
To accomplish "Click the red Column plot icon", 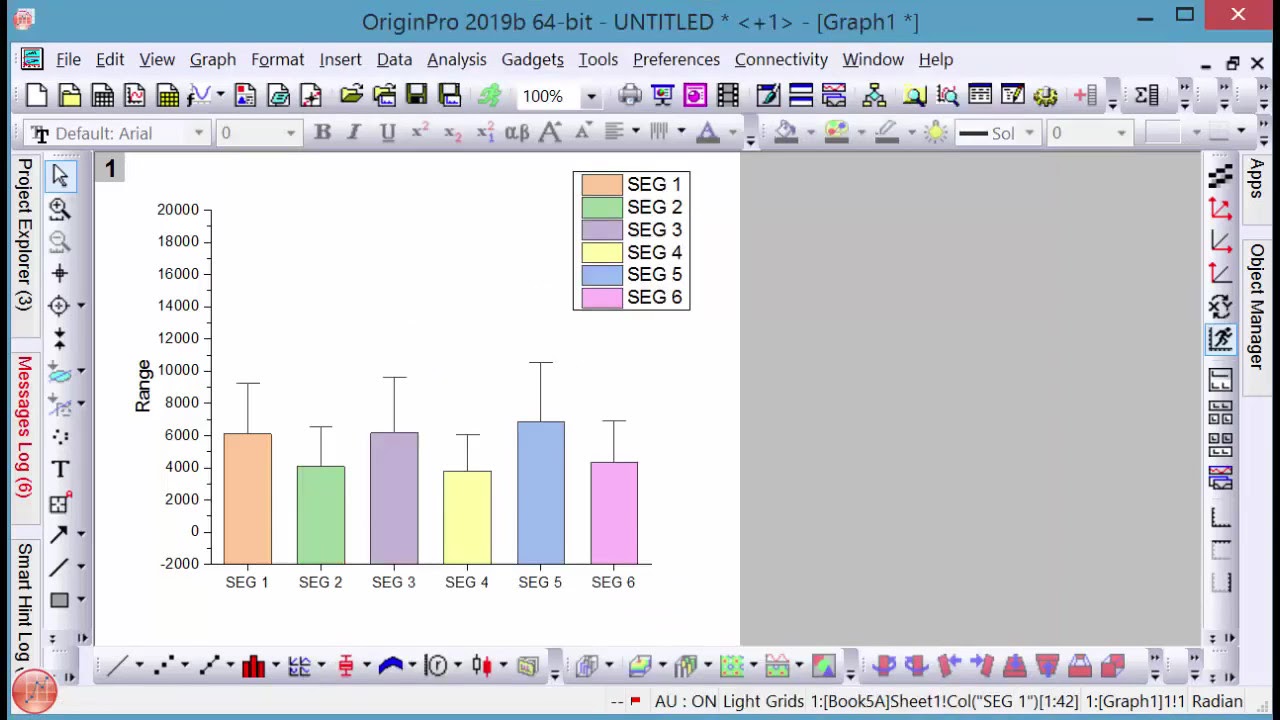I will coord(253,666).
